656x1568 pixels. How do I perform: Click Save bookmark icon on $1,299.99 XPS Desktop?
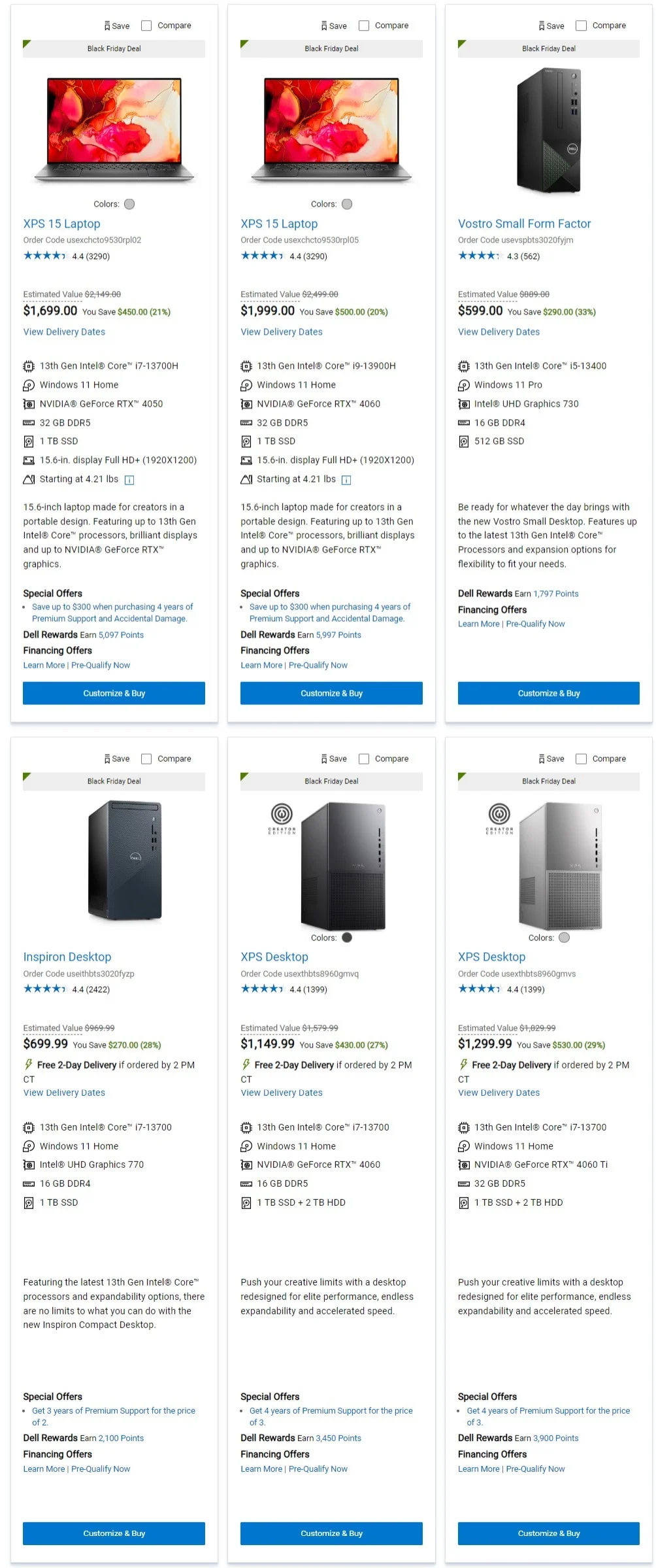click(x=542, y=759)
